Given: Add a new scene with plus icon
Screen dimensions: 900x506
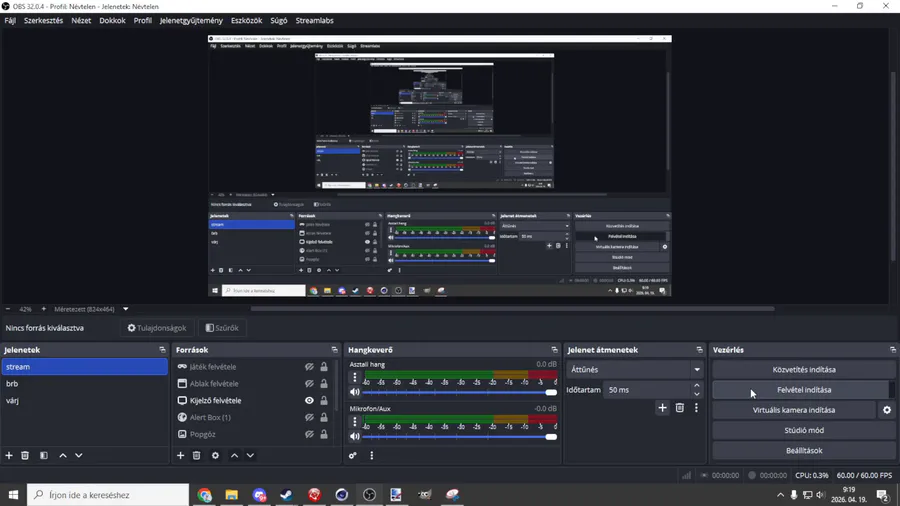Looking at the screenshot, I should [9, 456].
